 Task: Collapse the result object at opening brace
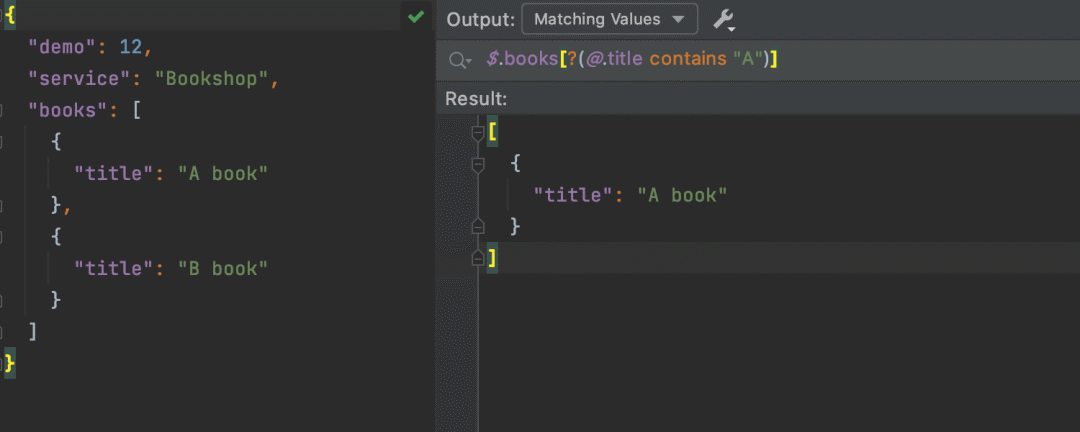[x=478, y=164]
